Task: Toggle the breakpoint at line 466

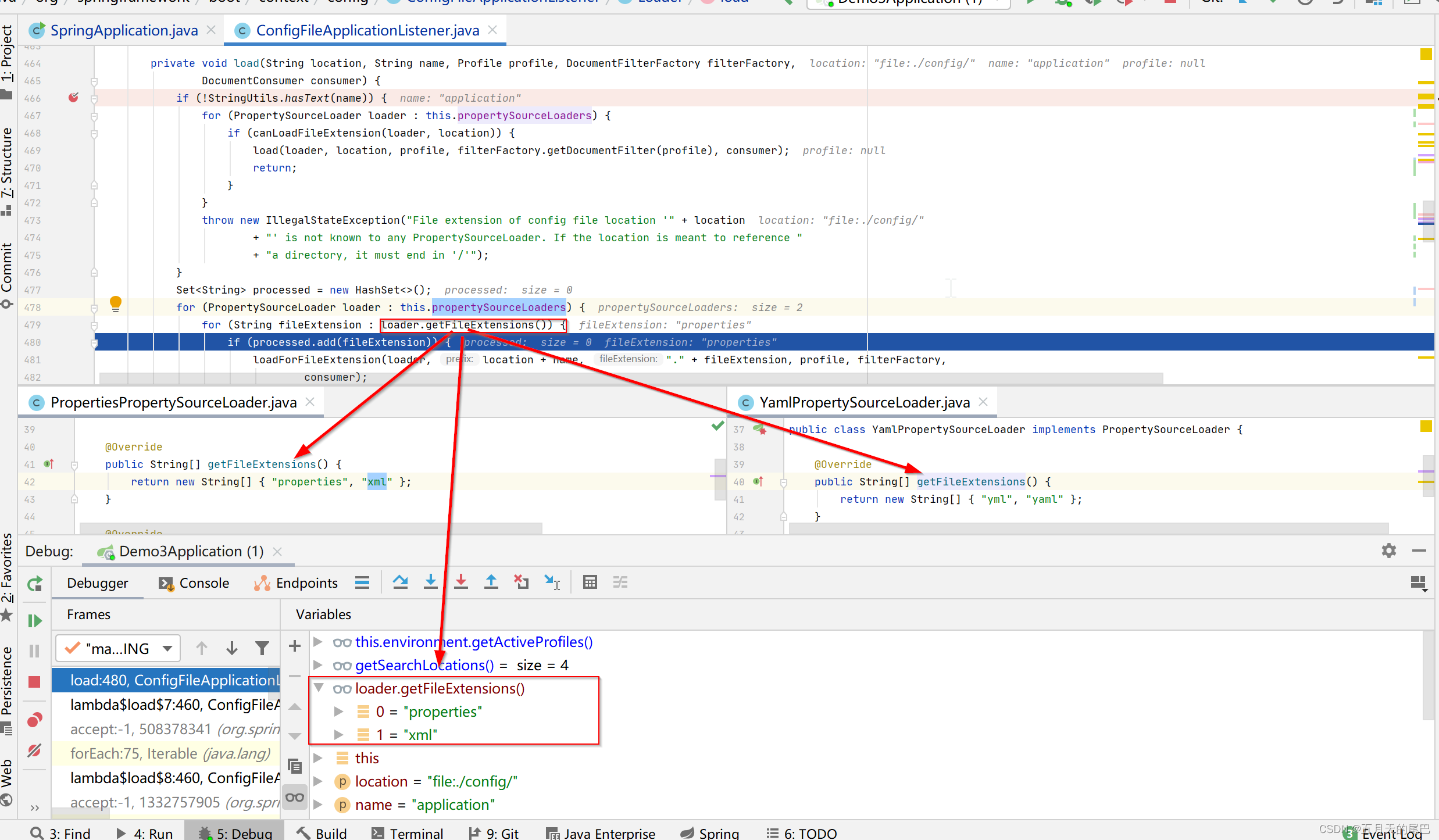Action: click(73, 98)
